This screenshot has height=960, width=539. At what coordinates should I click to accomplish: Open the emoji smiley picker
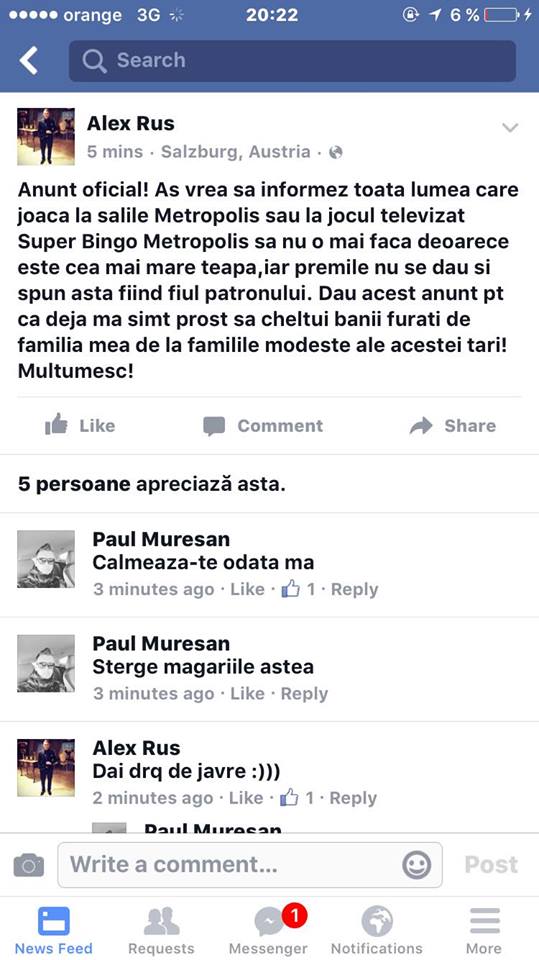(416, 865)
